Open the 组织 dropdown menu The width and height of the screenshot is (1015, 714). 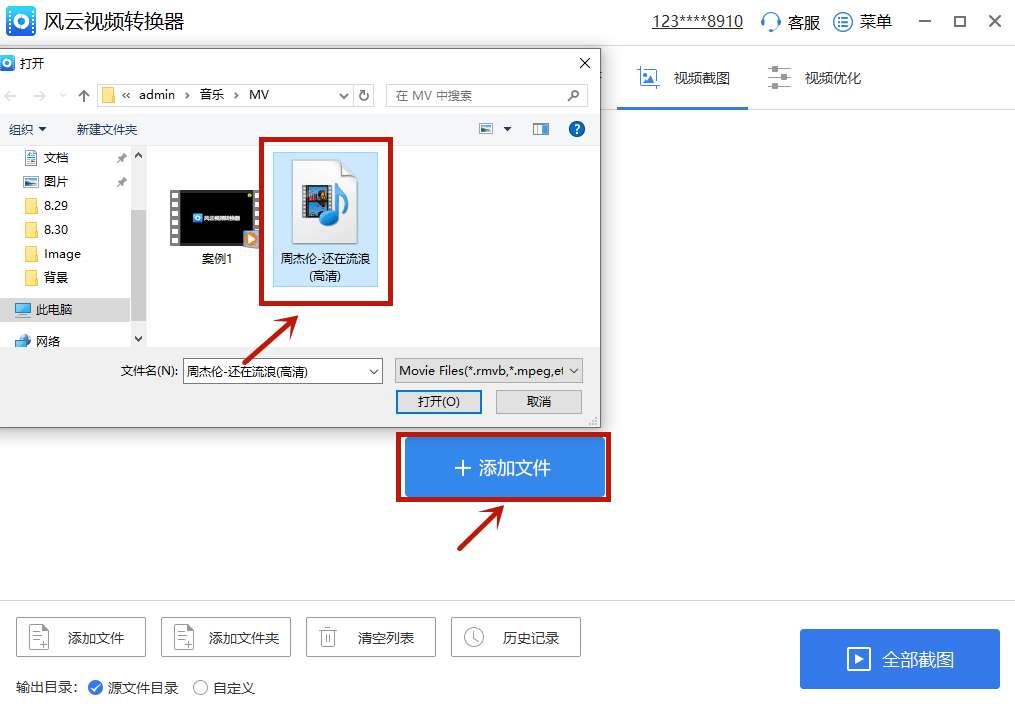click(28, 128)
